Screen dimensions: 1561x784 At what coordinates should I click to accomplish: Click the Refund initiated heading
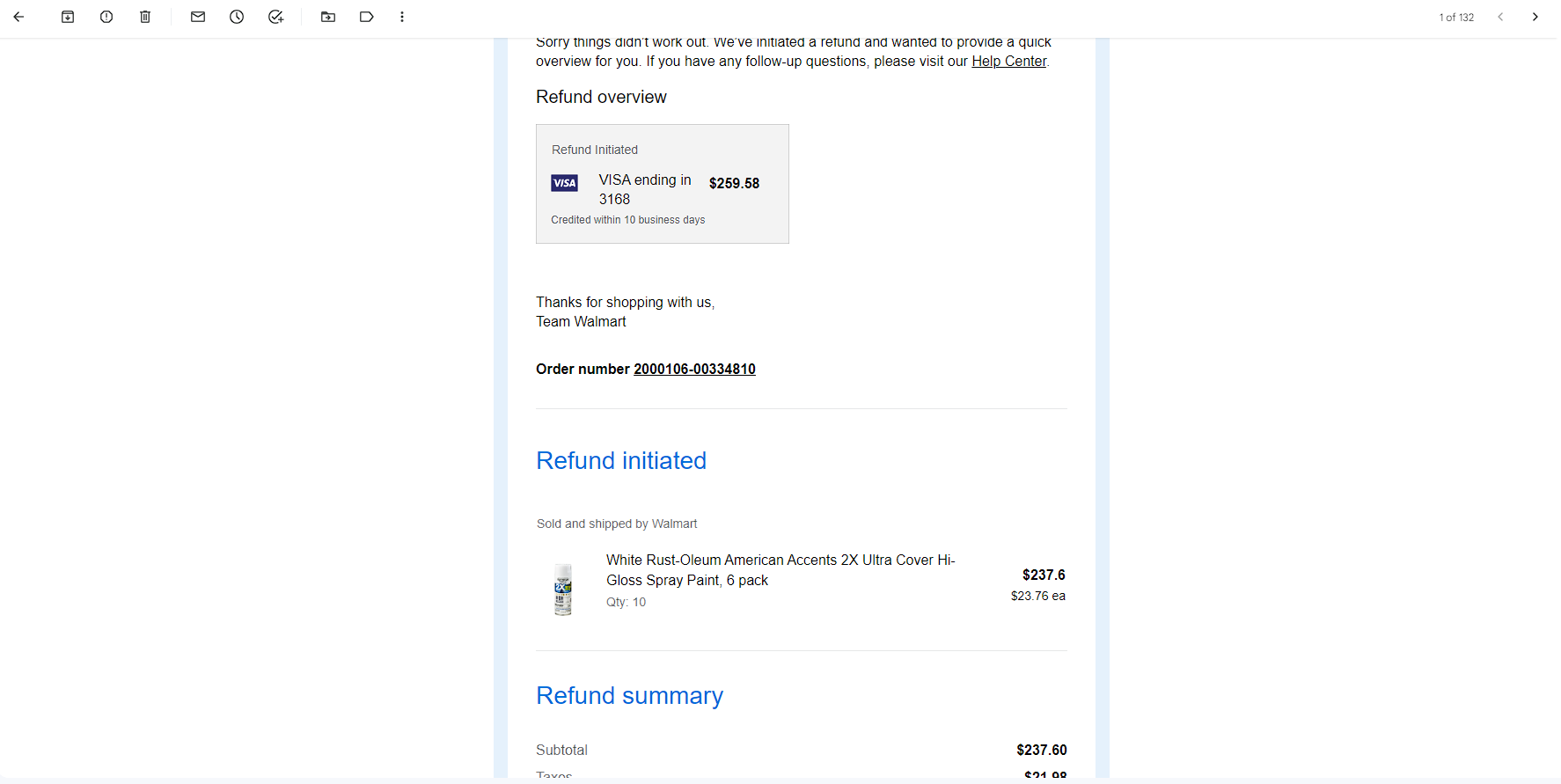pos(621,460)
